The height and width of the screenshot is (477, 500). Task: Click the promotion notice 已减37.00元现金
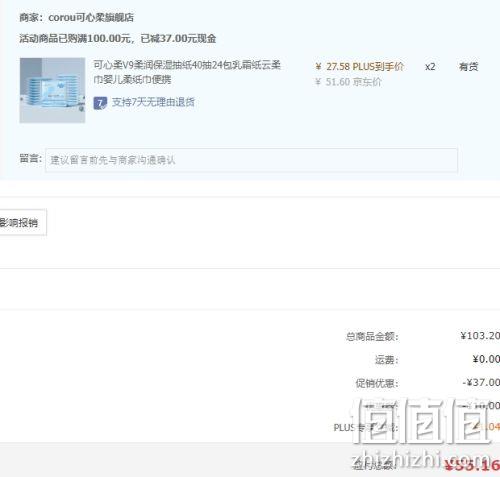pyautogui.click(x=178, y=39)
